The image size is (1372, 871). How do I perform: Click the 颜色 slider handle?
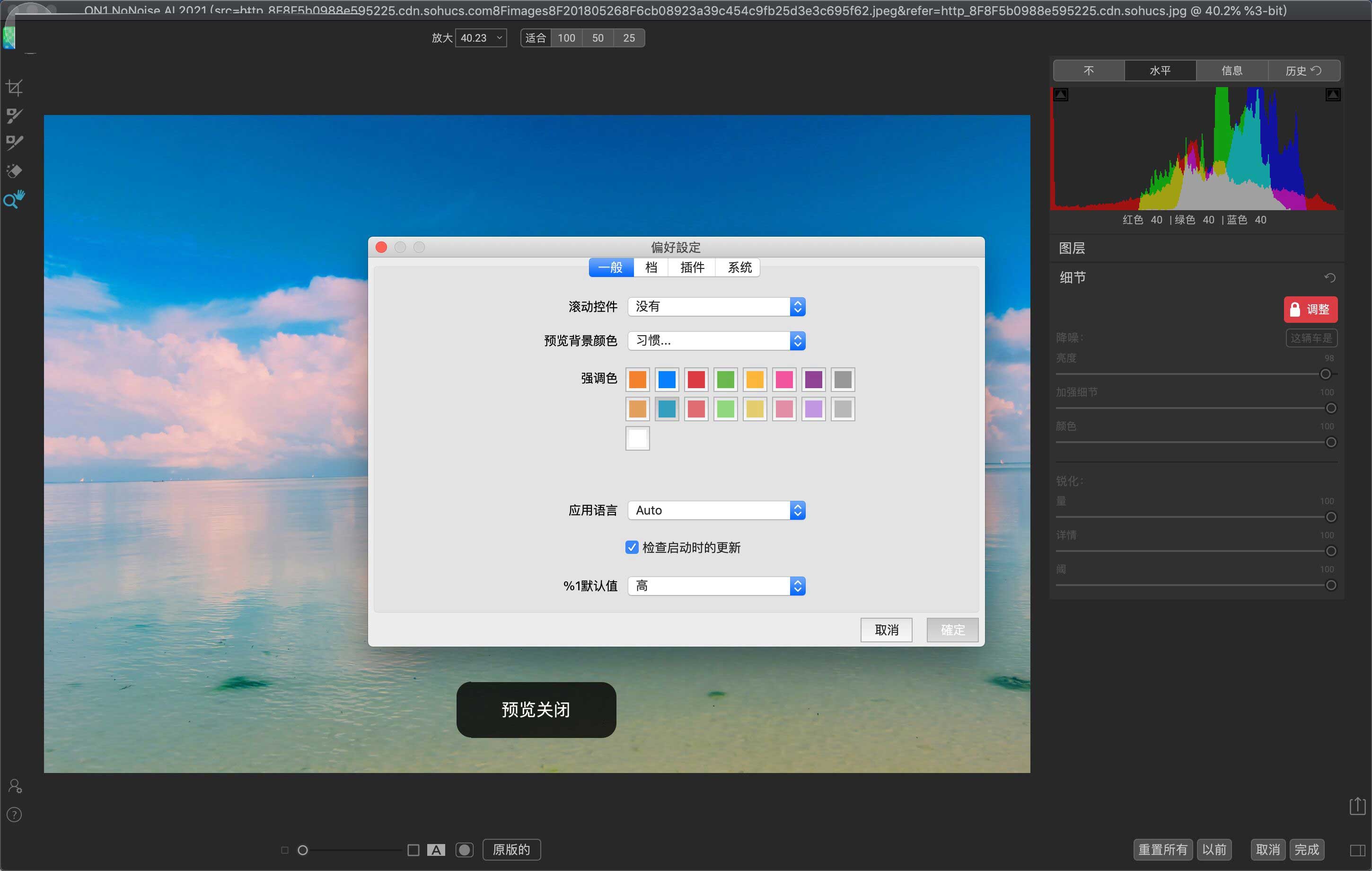tap(1331, 442)
